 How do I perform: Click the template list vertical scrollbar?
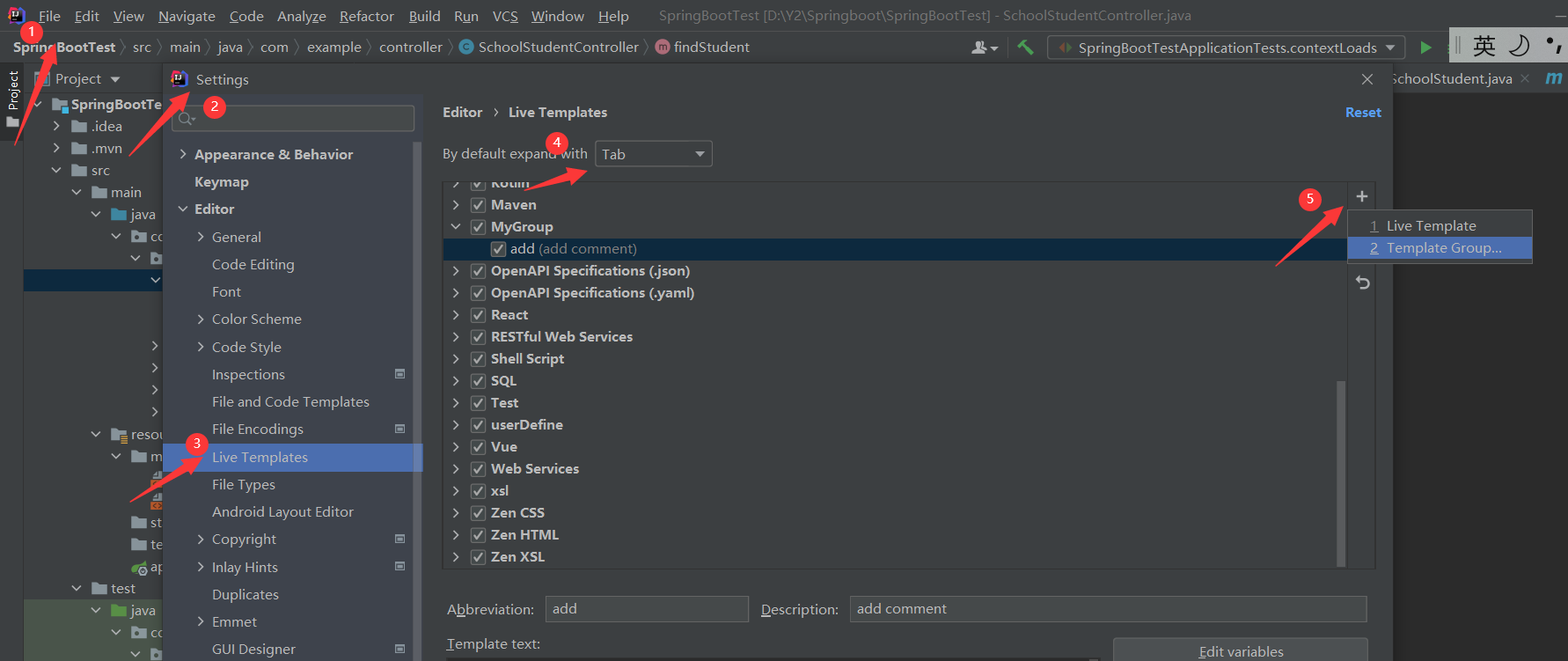(x=1341, y=474)
